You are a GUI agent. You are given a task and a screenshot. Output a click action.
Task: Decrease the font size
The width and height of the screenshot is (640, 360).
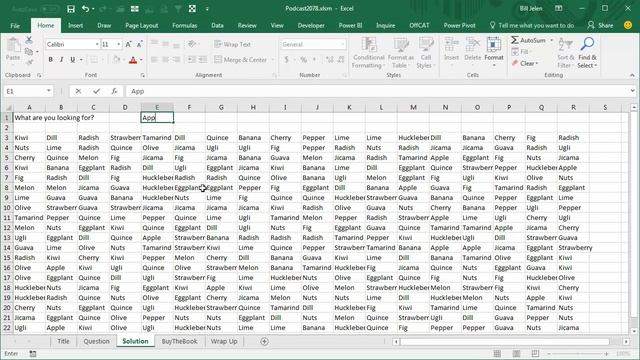(139, 44)
